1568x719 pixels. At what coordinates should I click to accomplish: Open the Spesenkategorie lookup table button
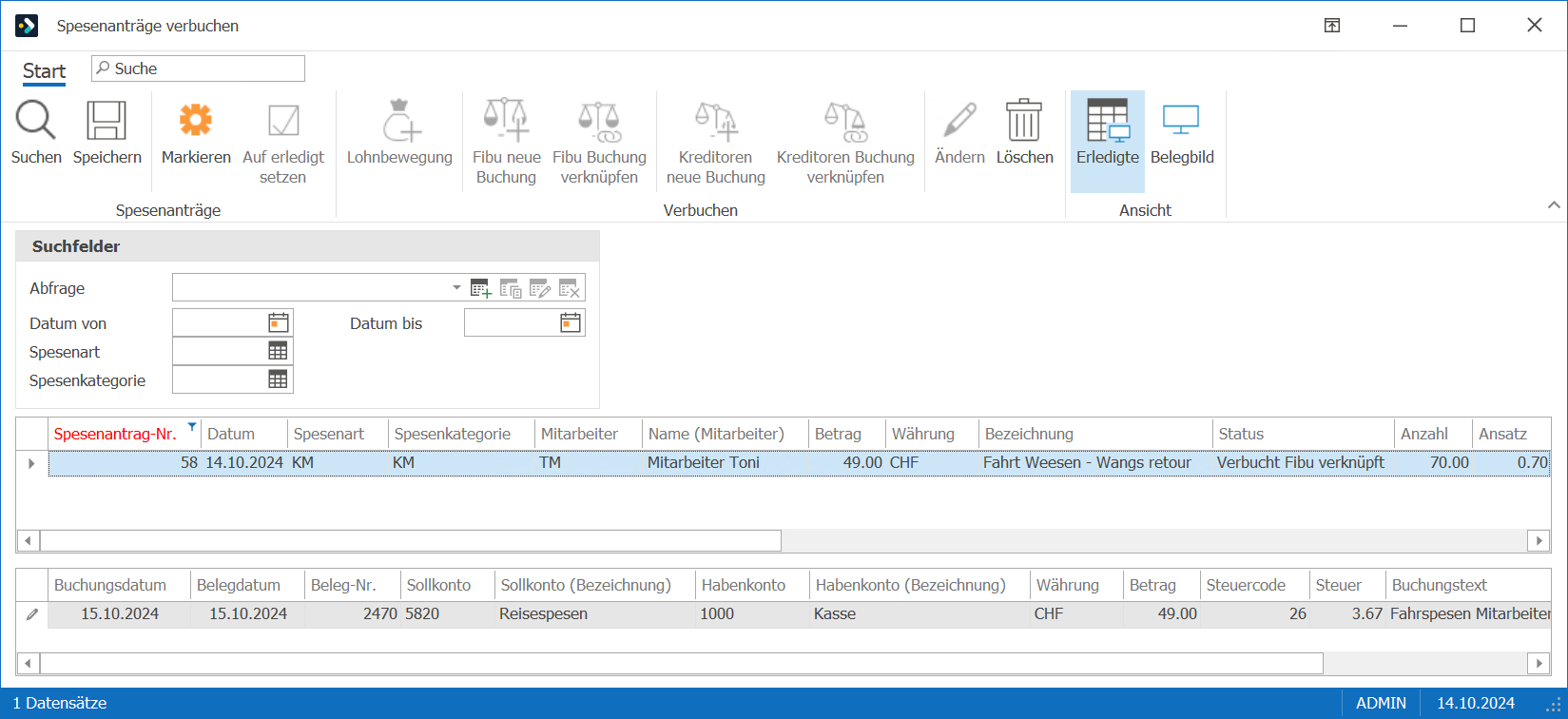click(278, 379)
